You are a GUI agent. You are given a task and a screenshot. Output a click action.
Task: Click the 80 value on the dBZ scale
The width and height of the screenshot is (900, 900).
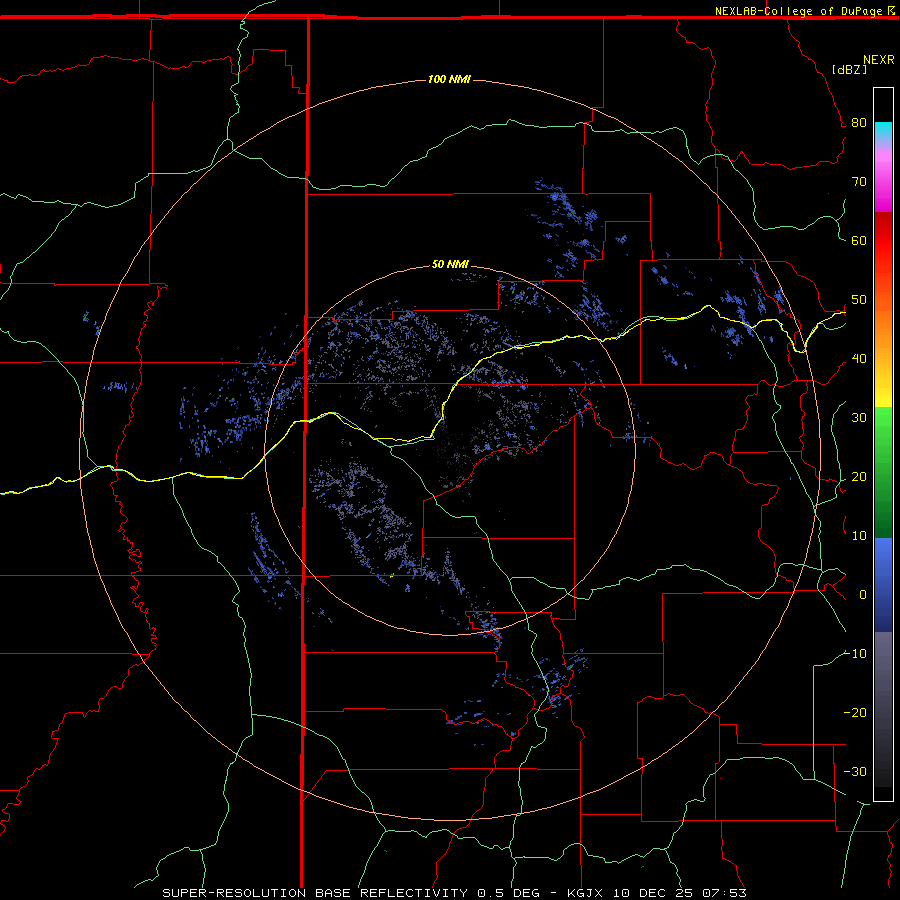[859, 123]
